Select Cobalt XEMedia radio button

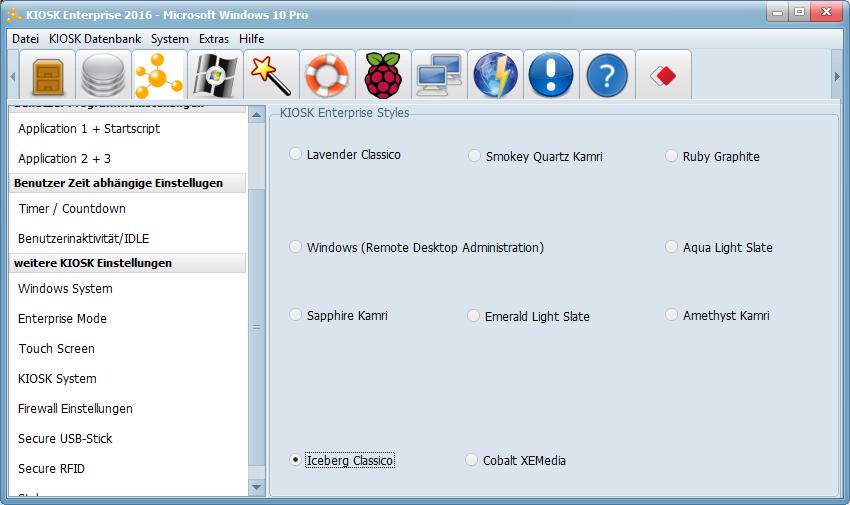(472, 460)
